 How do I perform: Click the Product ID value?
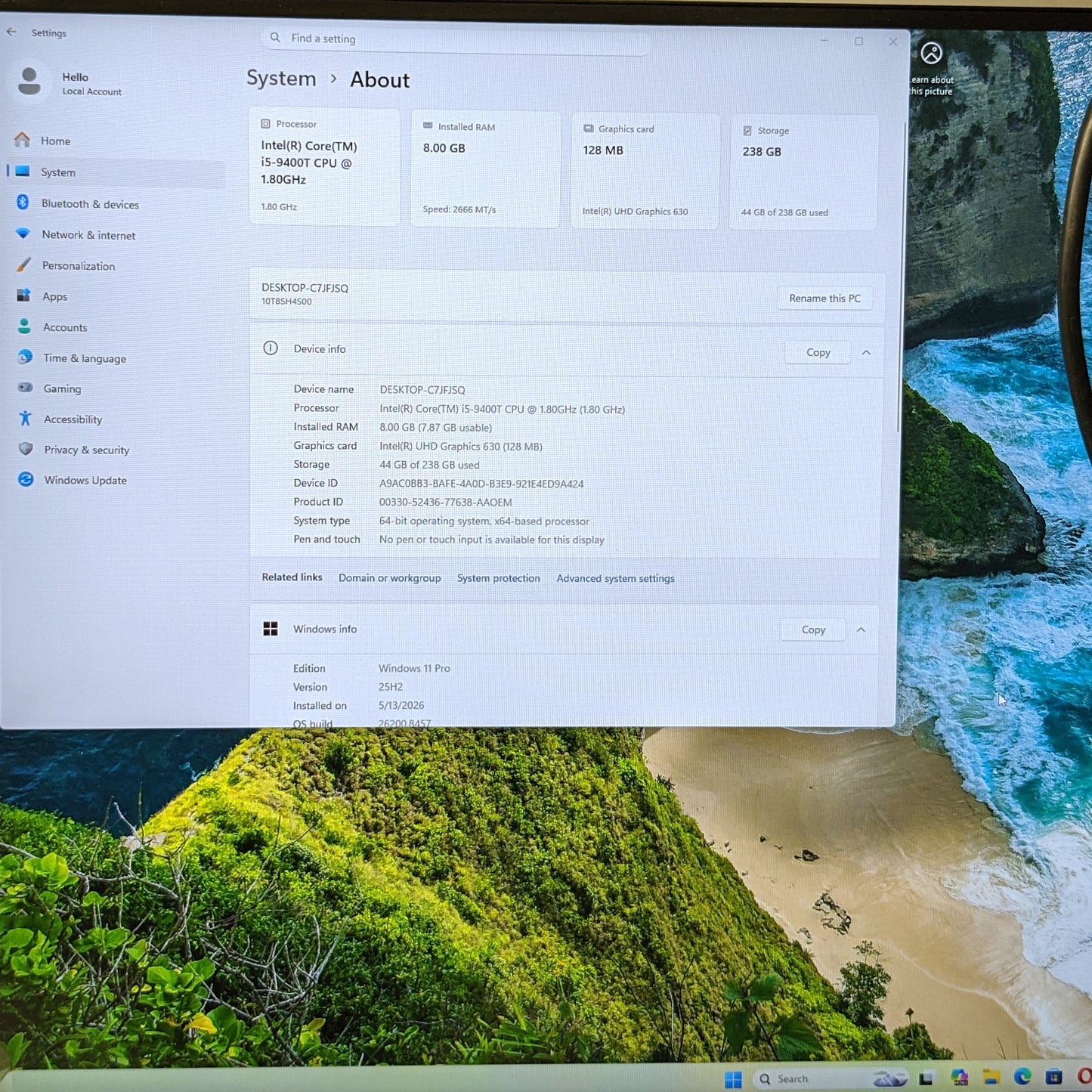point(445,503)
